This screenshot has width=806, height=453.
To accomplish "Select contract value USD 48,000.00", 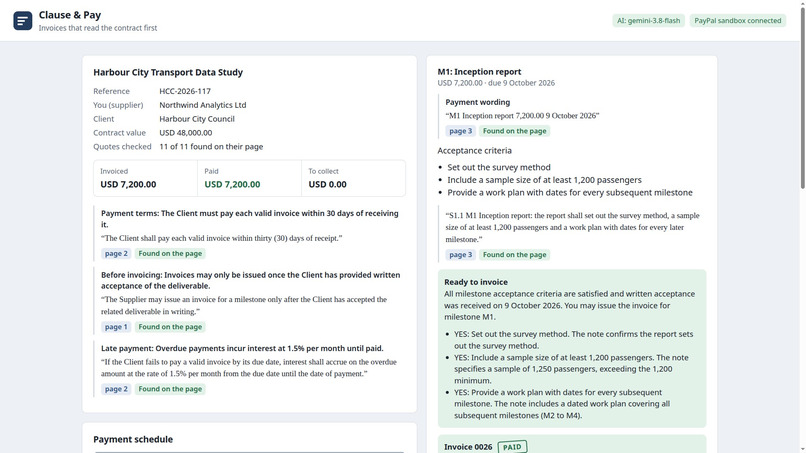I will pyautogui.click(x=186, y=133).
